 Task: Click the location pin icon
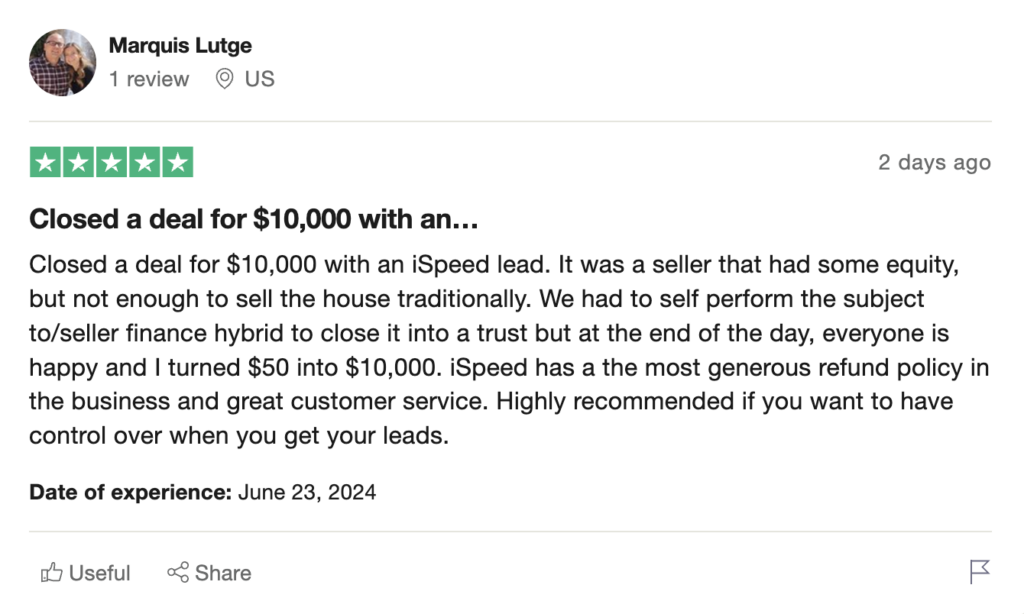(x=225, y=79)
